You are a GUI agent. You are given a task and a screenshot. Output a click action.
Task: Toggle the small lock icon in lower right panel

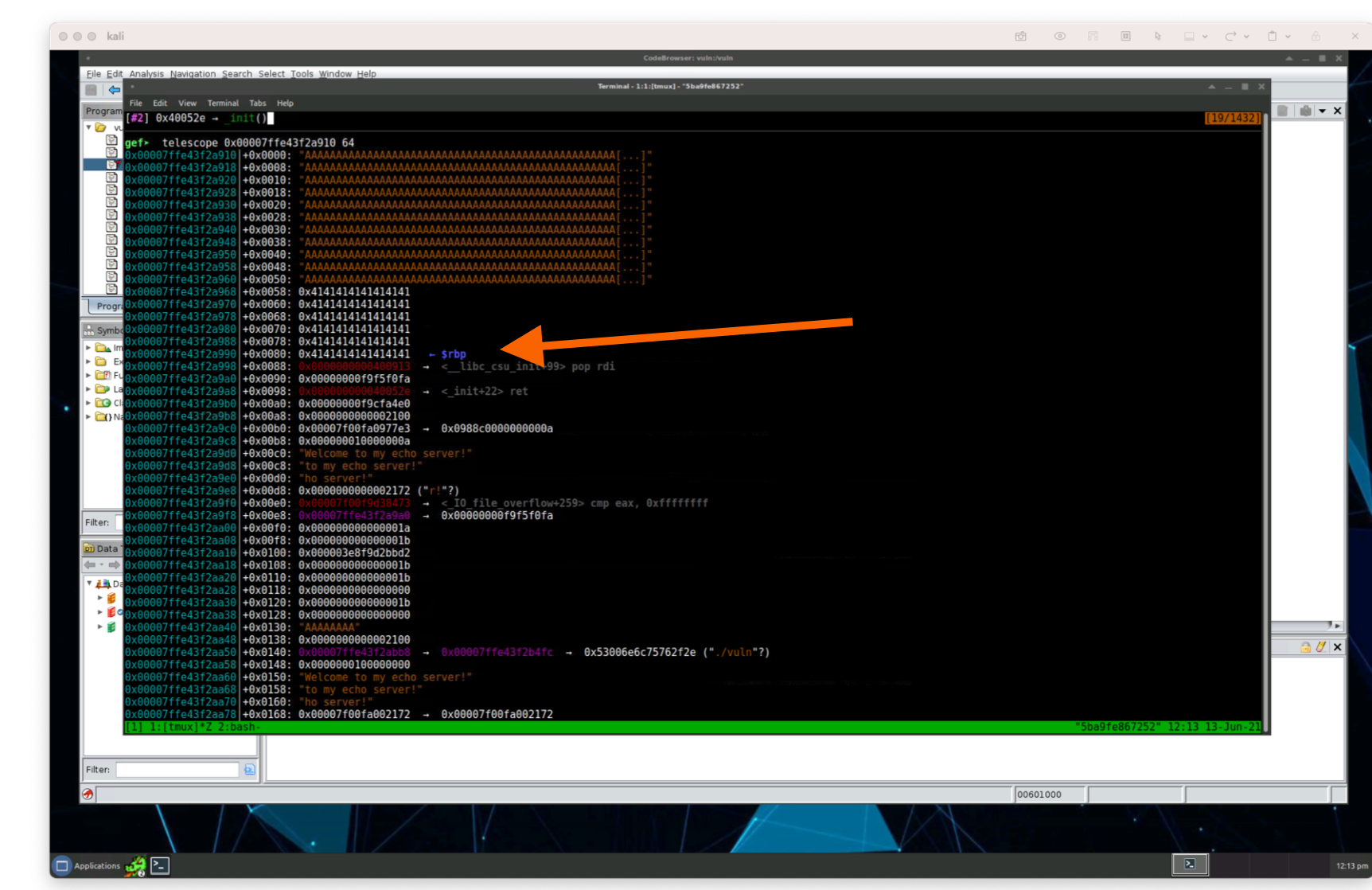tap(1305, 647)
